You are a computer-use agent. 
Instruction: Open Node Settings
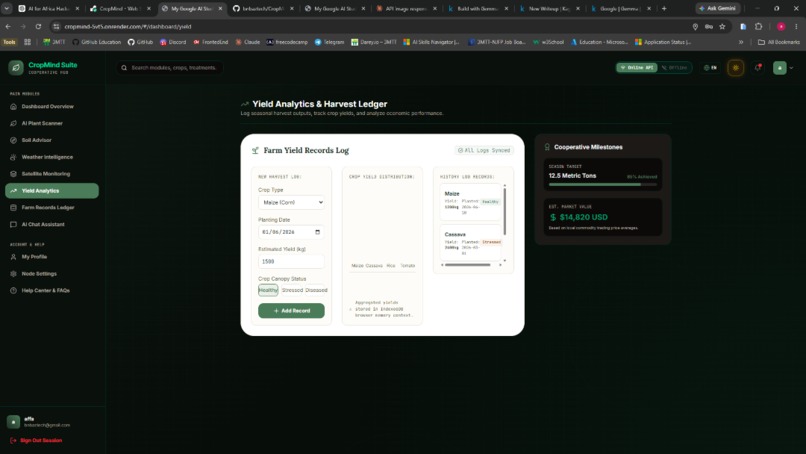pyautogui.click(x=39, y=274)
